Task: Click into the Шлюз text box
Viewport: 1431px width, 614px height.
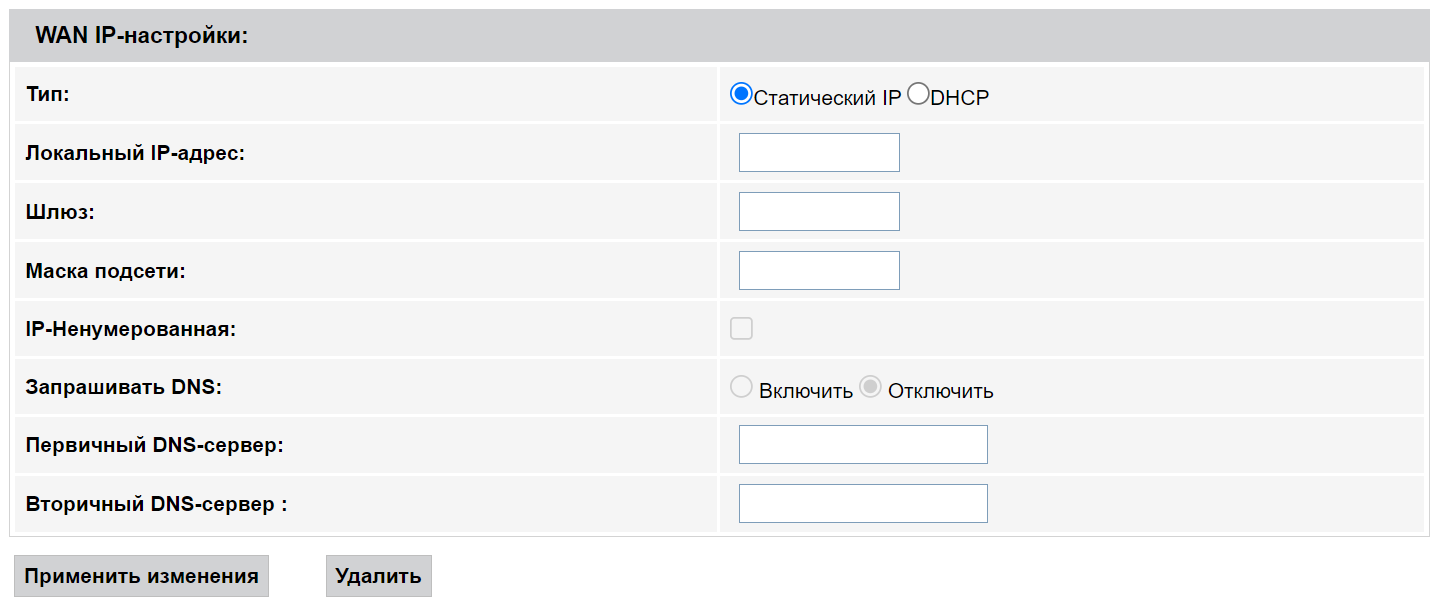Action: [819, 212]
